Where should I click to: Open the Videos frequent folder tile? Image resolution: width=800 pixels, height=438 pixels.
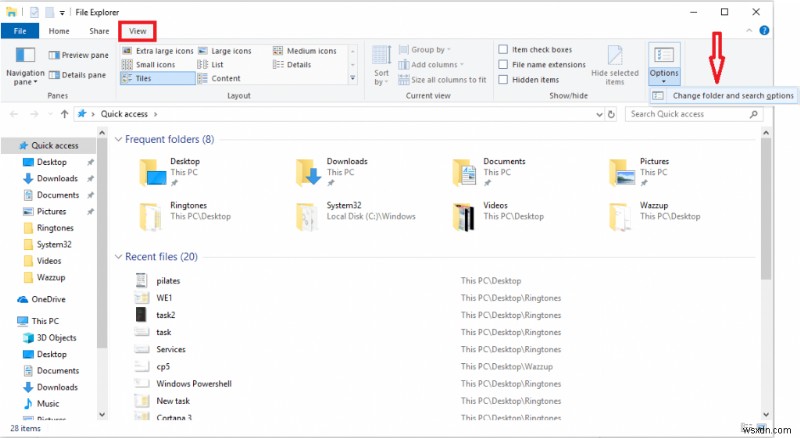point(498,216)
